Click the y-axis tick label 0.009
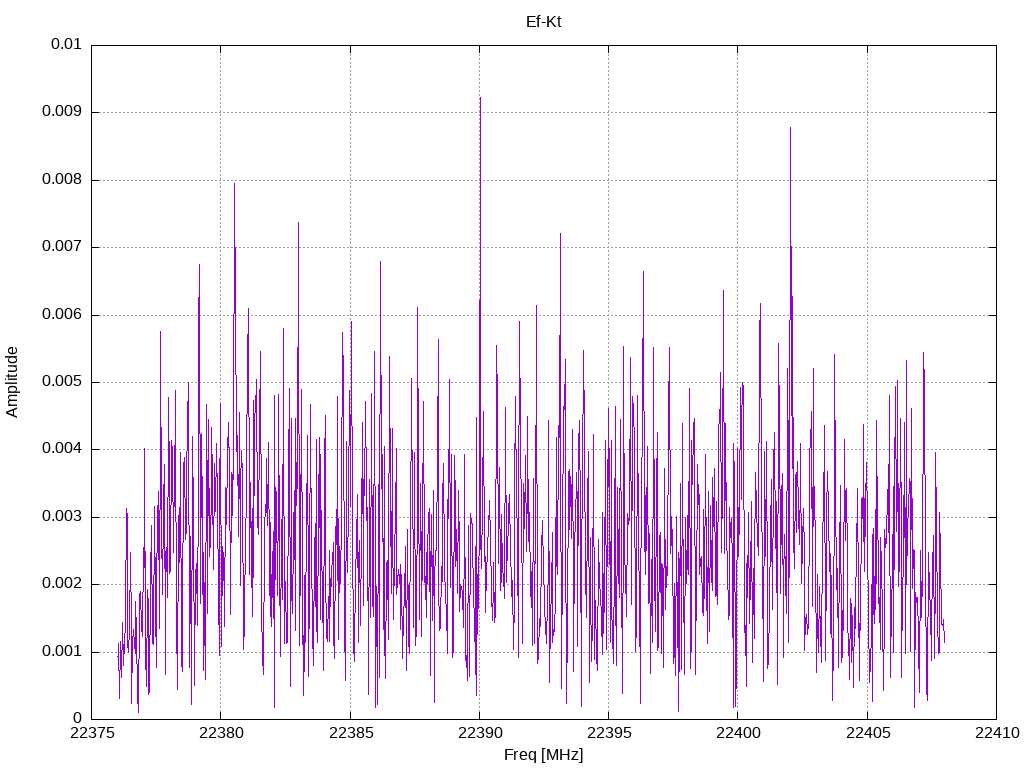 pyautogui.click(x=62, y=111)
